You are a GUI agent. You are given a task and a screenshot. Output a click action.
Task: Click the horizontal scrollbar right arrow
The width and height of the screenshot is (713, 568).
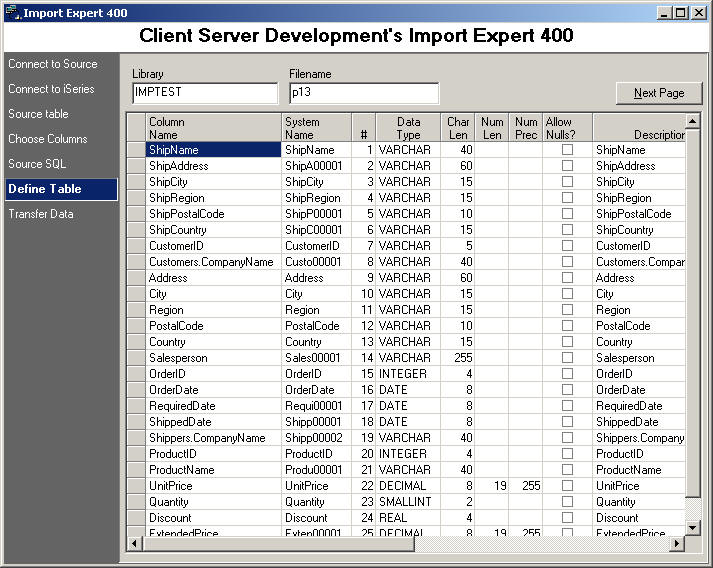click(678, 543)
